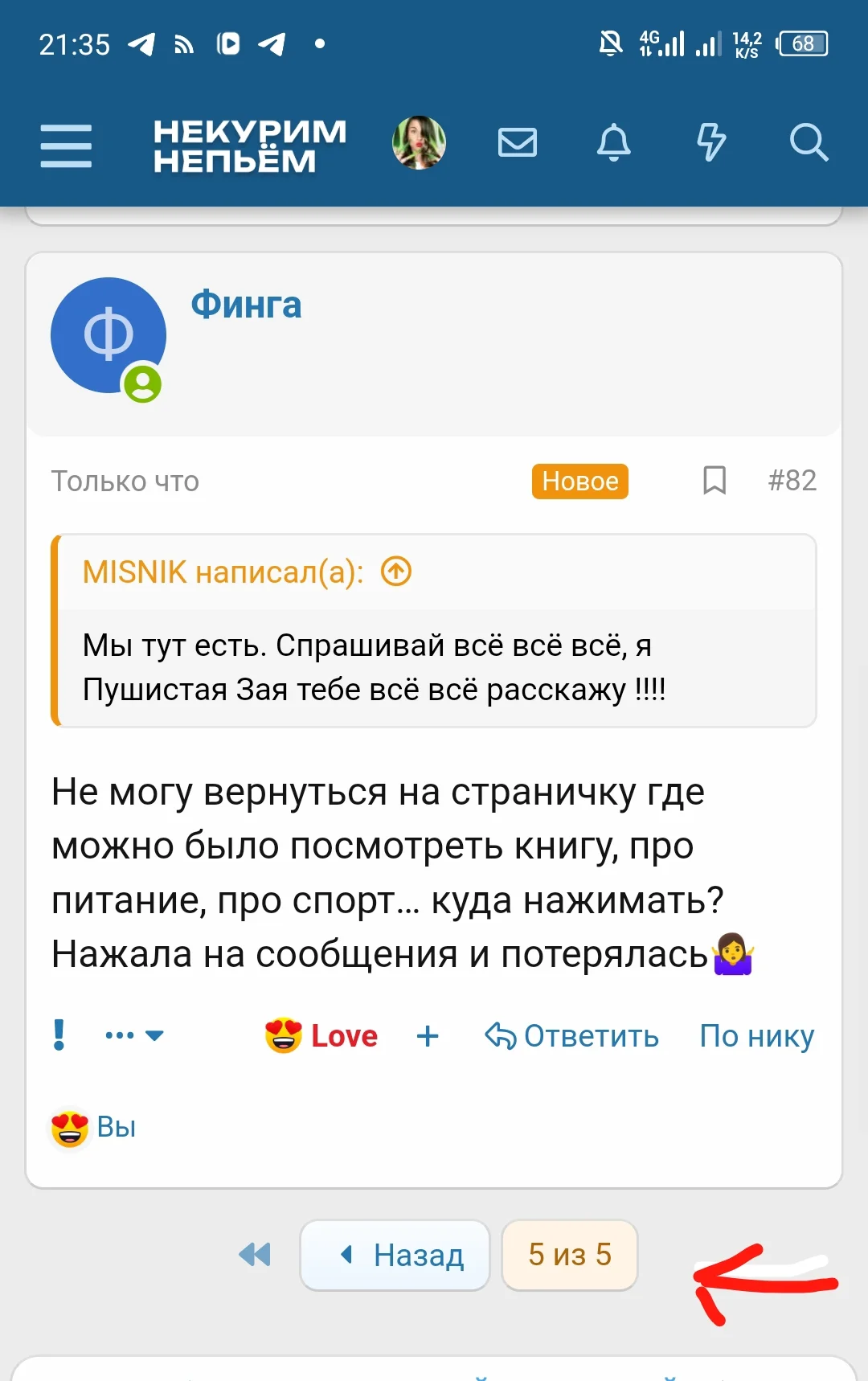Open the magnifier search icon
868x1381 pixels.
(x=808, y=143)
